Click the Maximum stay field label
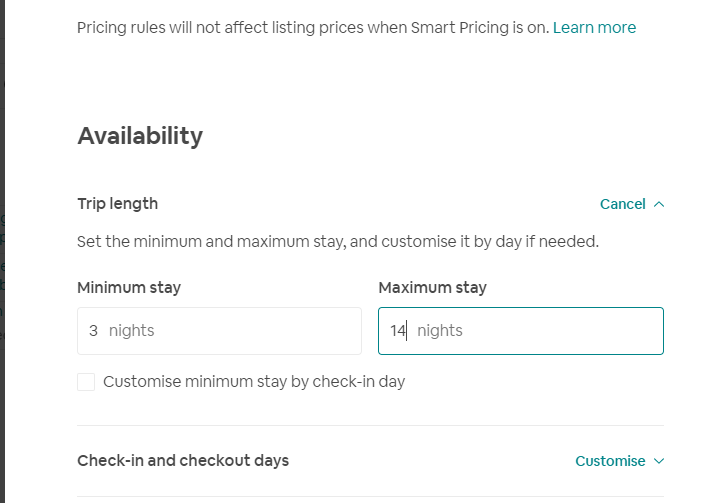 (432, 288)
